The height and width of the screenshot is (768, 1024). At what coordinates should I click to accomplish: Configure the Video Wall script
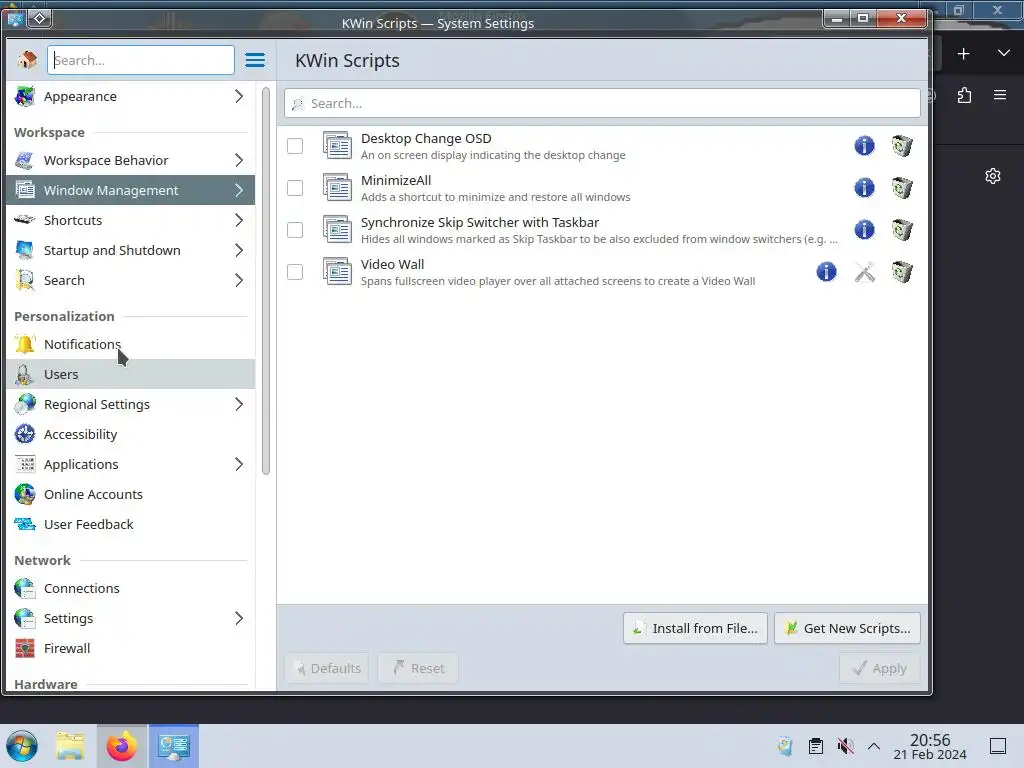(864, 272)
